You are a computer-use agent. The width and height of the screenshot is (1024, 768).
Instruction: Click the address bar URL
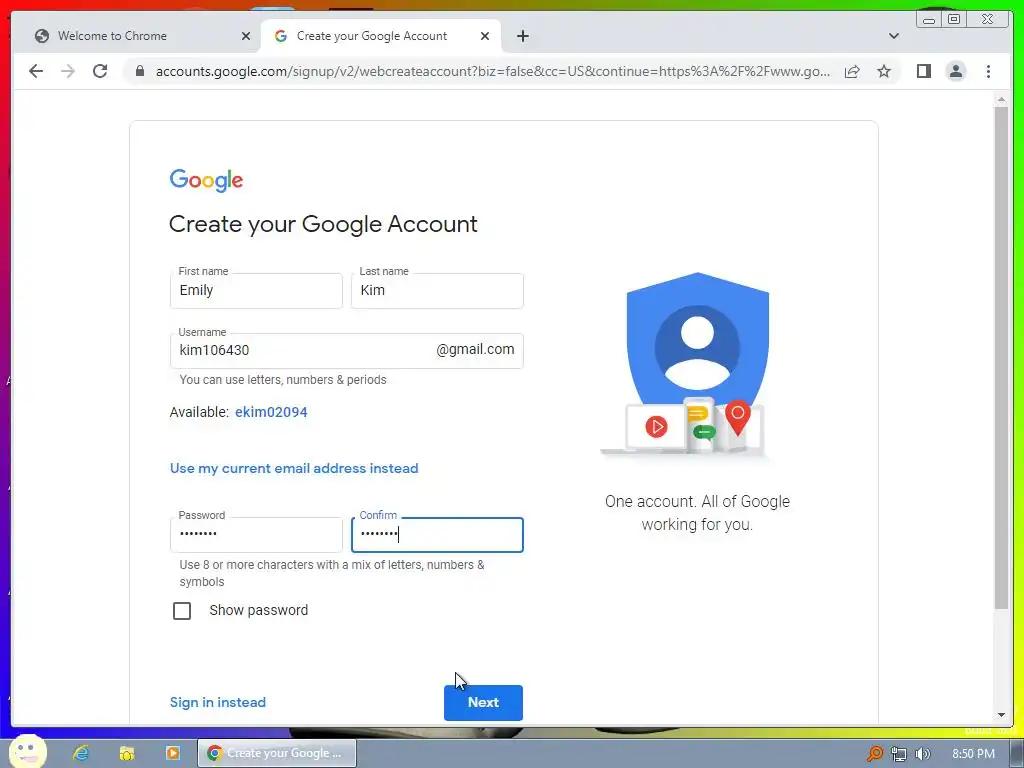pos(493,71)
